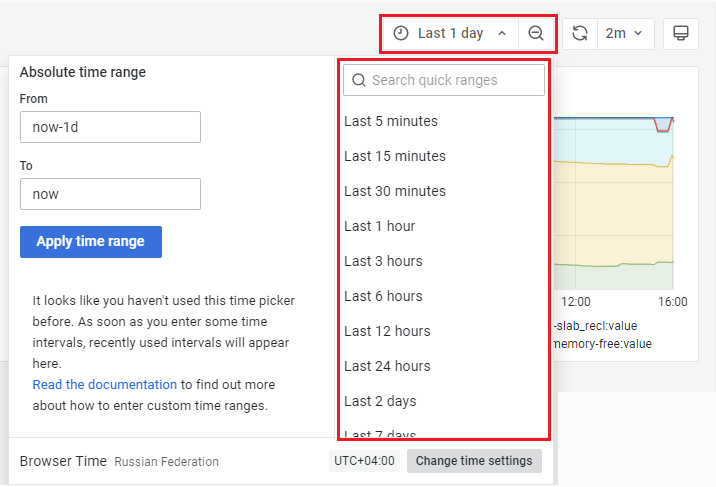Open the 2m refresh interval dropdown
The height and width of the screenshot is (487, 716).
(626, 33)
